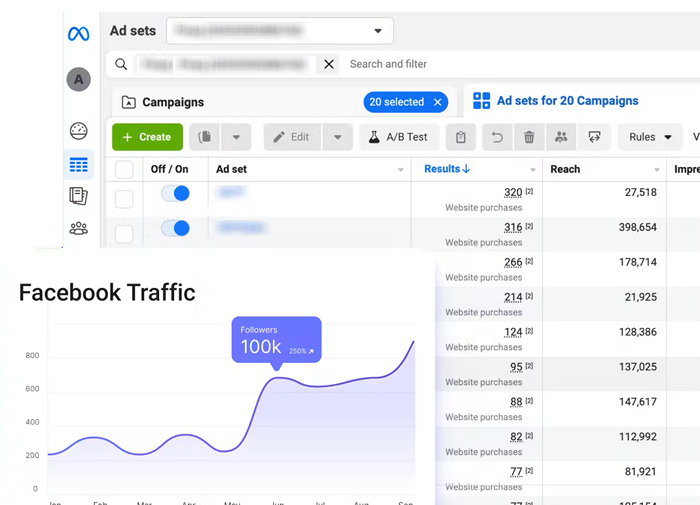The height and width of the screenshot is (505, 700).
Task: Delete selected items with trash icon
Action: pos(529,137)
